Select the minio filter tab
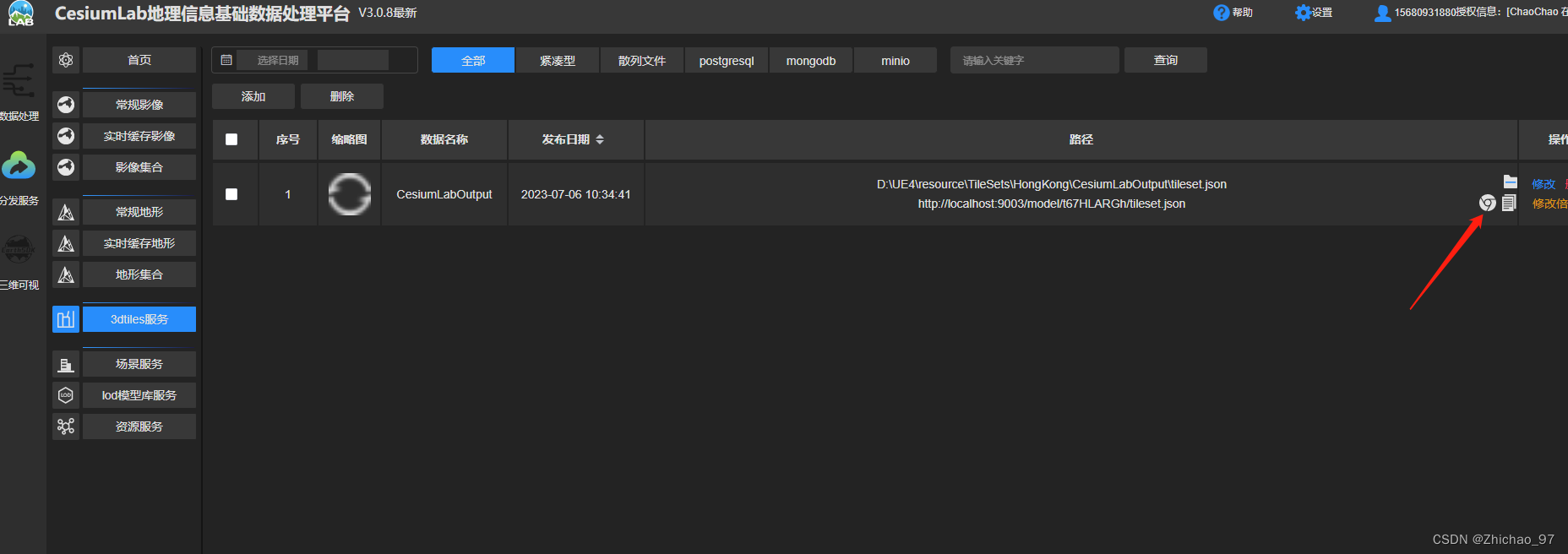The height and width of the screenshot is (554, 1568). point(896,60)
